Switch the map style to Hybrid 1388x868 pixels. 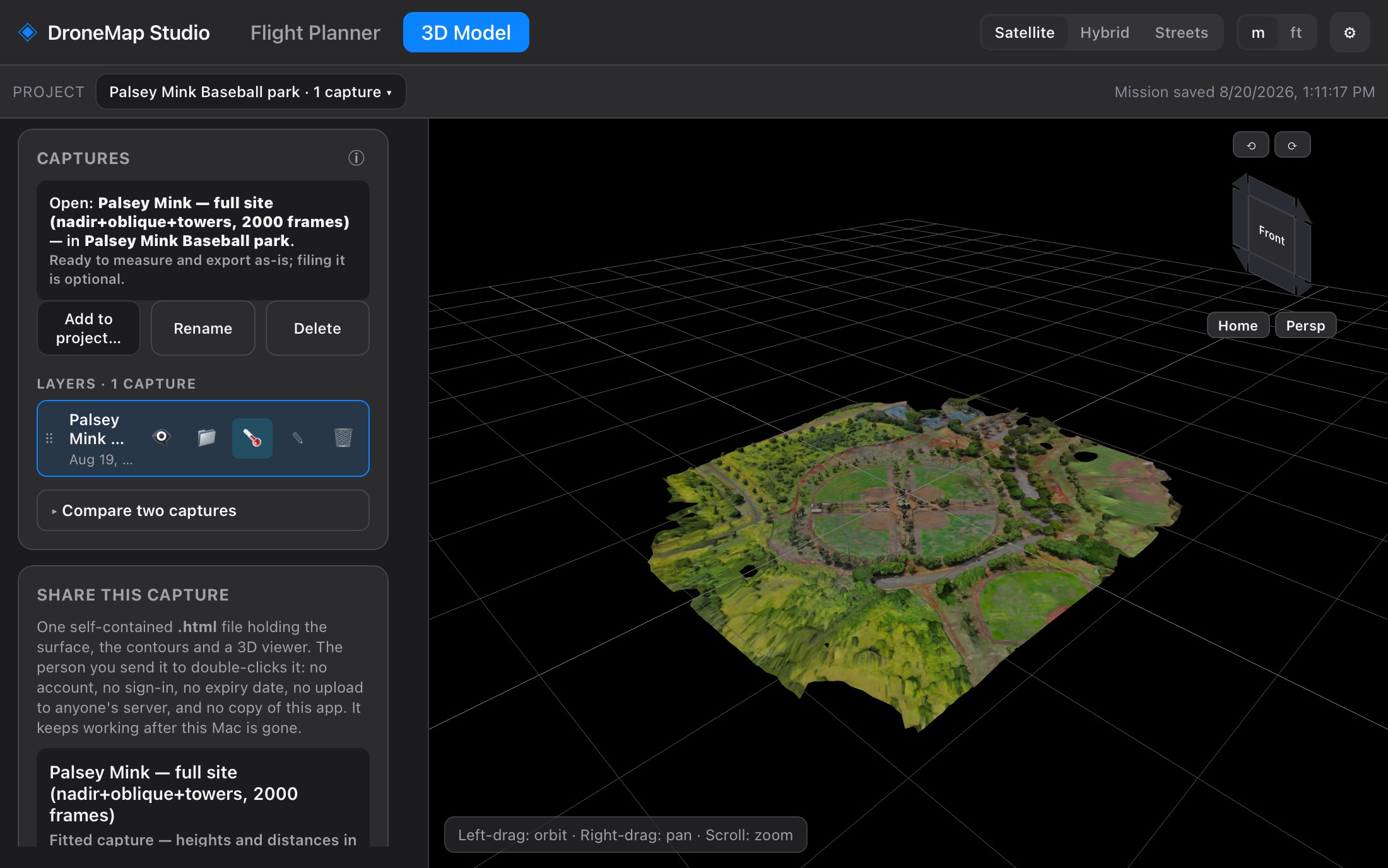[x=1105, y=33]
